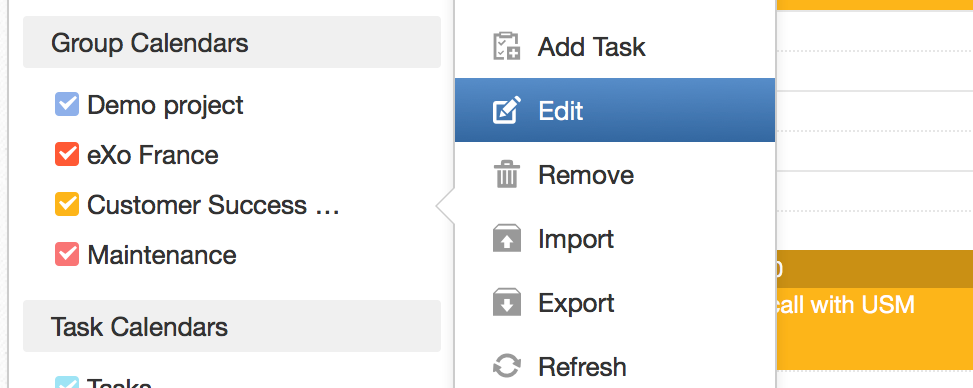Disable the Customer Success calendar checkbox

67,204
